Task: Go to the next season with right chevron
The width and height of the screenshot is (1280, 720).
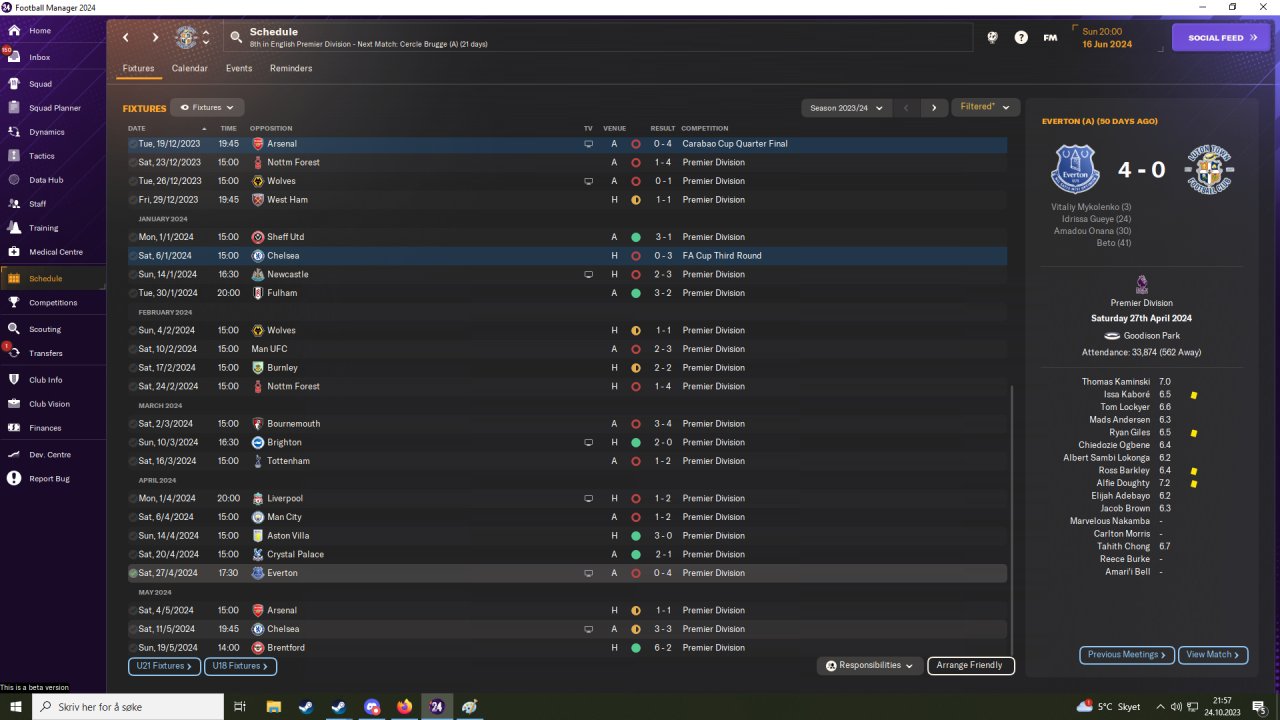Action: click(x=934, y=108)
